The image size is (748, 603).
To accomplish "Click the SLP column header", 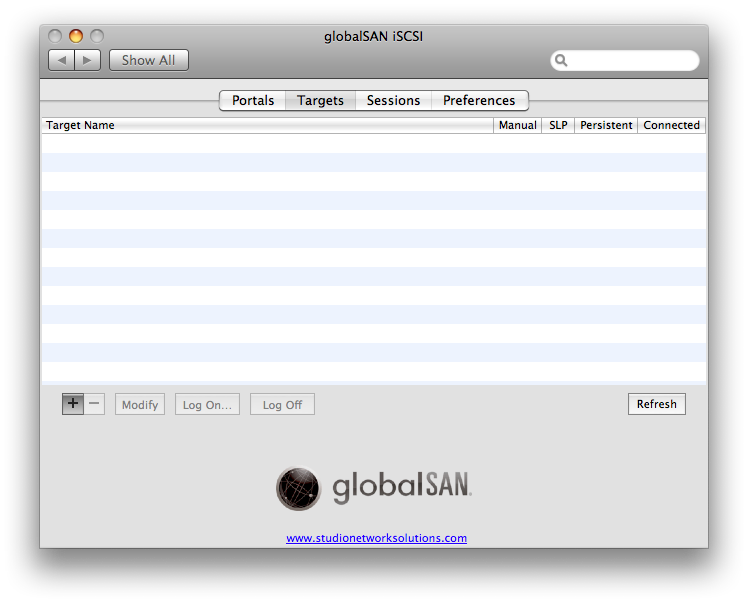I will click(x=558, y=125).
